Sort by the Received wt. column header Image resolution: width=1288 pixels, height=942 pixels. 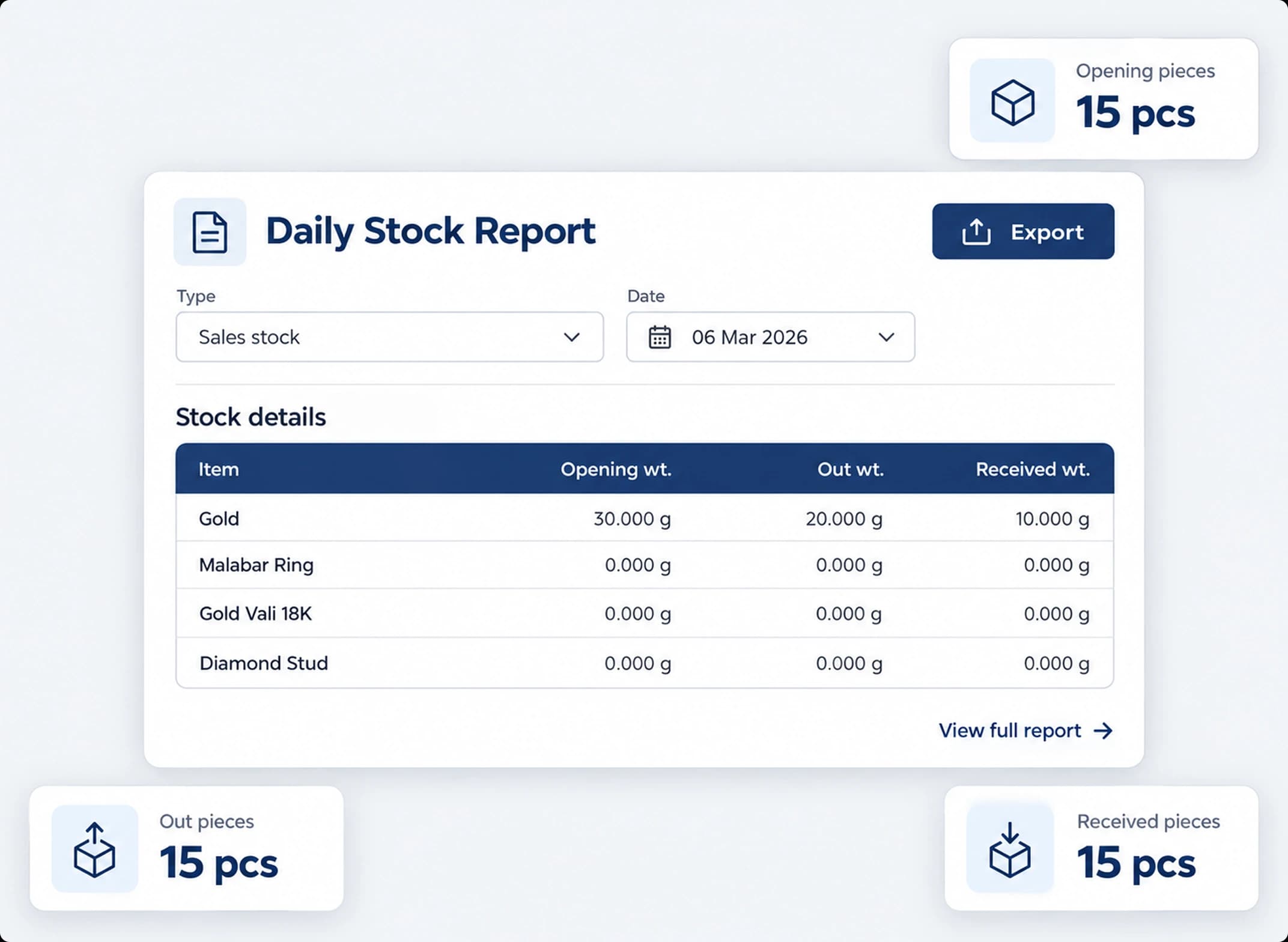point(1033,469)
